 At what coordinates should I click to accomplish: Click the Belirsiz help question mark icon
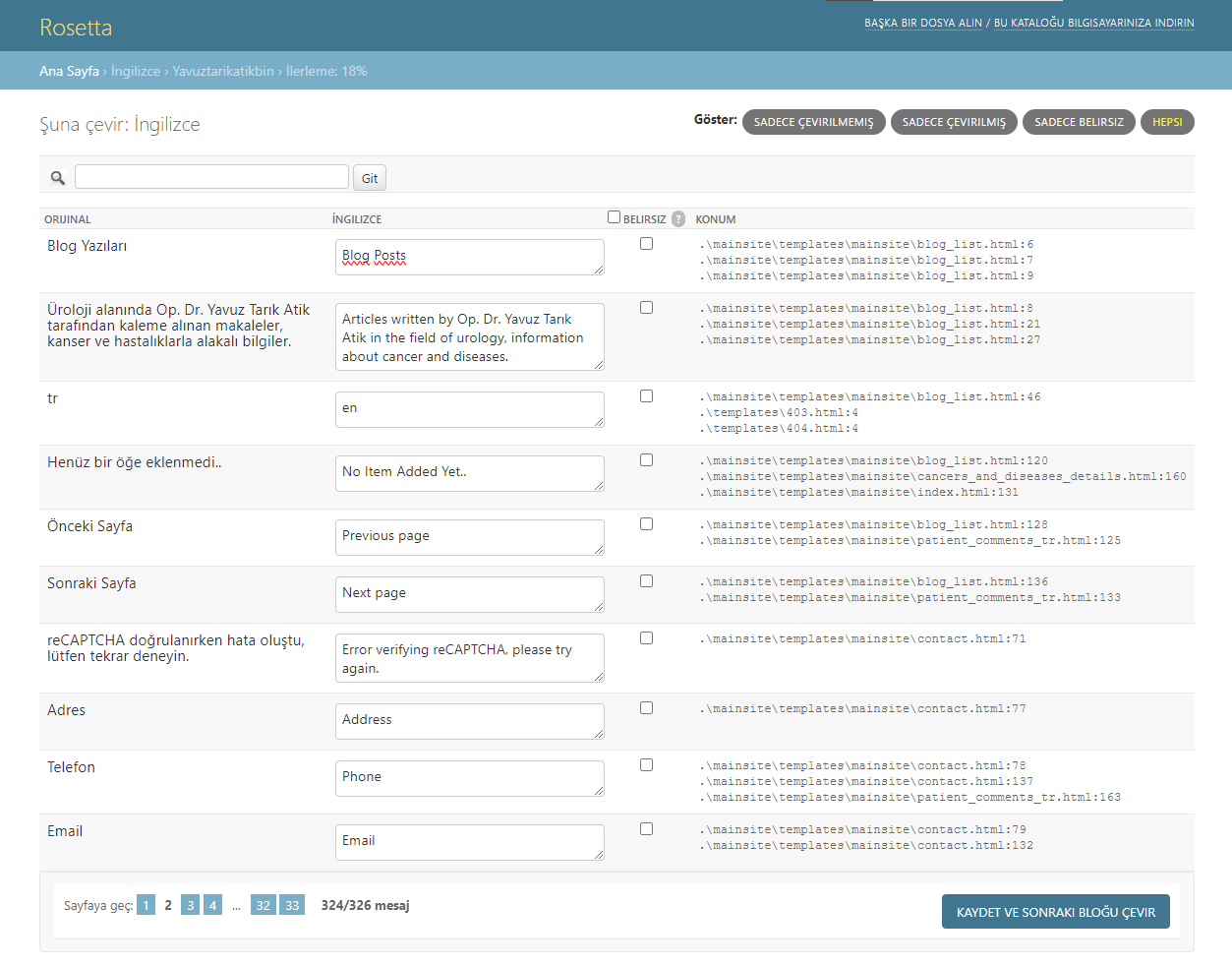click(678, 218)
